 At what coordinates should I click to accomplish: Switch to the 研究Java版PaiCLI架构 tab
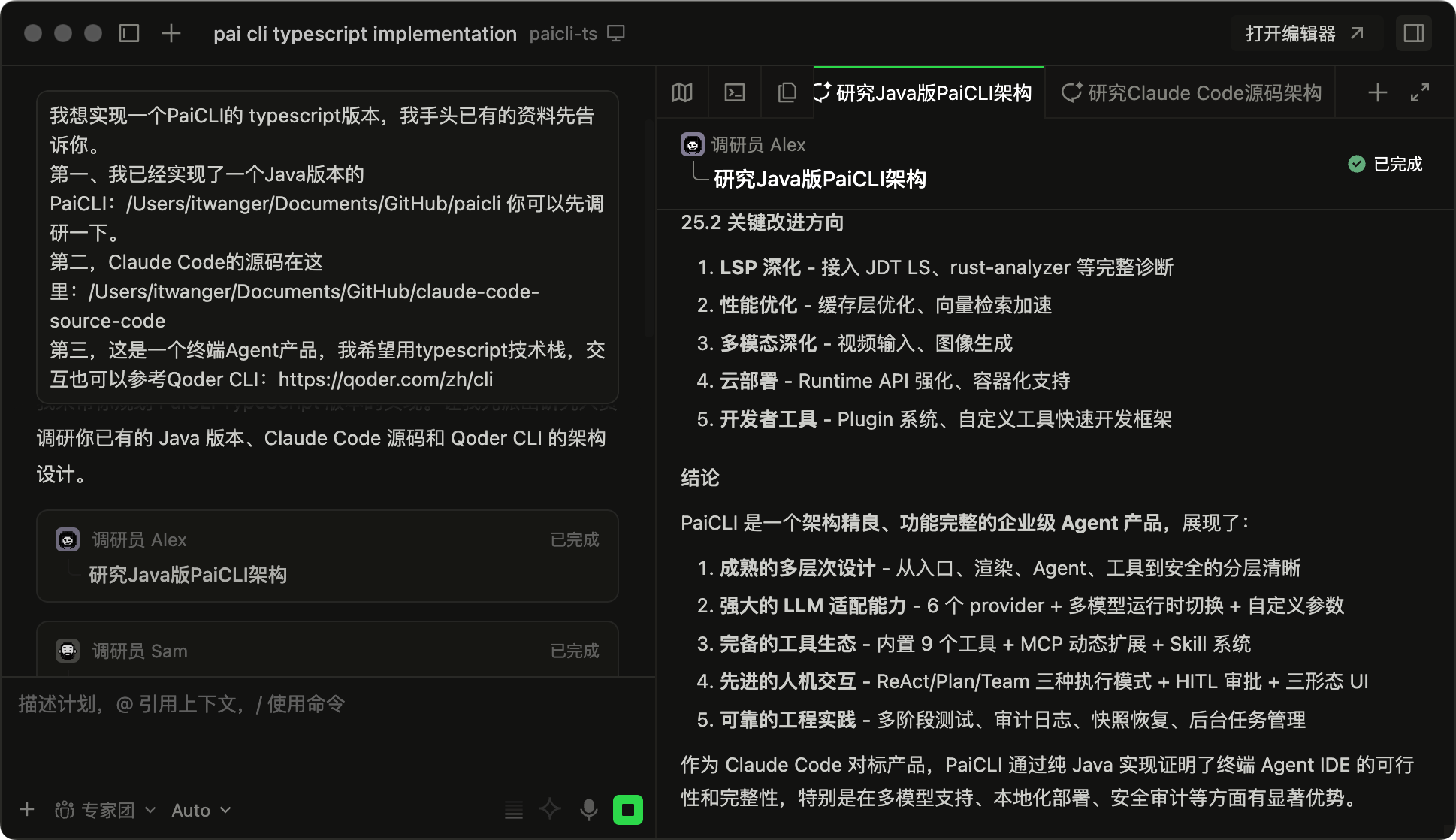(x=929, y=92)
